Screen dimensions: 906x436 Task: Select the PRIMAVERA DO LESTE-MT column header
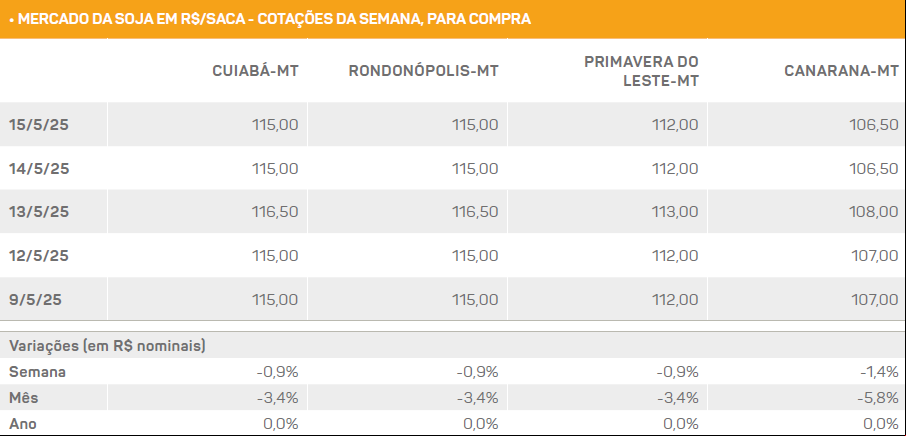pos(641,71)
